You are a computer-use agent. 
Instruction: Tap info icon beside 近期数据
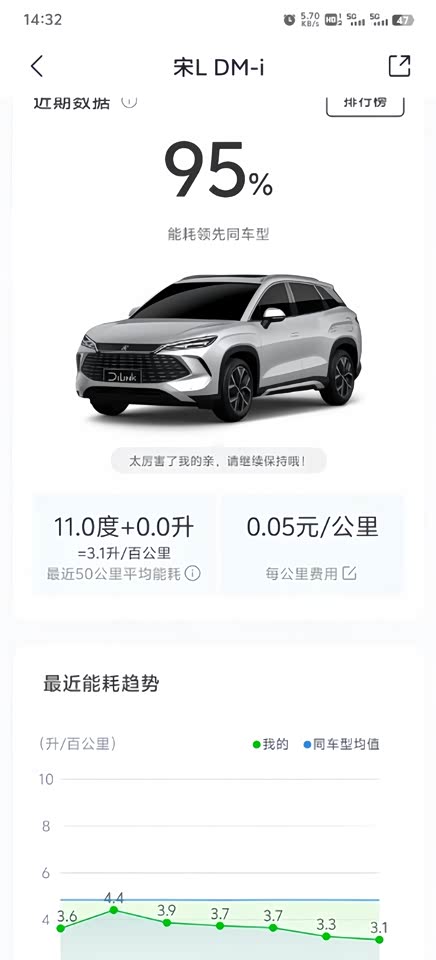(129, 102)
